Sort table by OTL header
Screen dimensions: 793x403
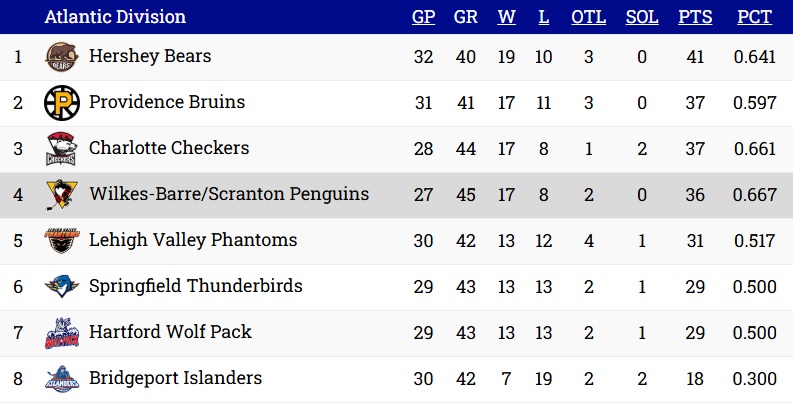[589, 17]
